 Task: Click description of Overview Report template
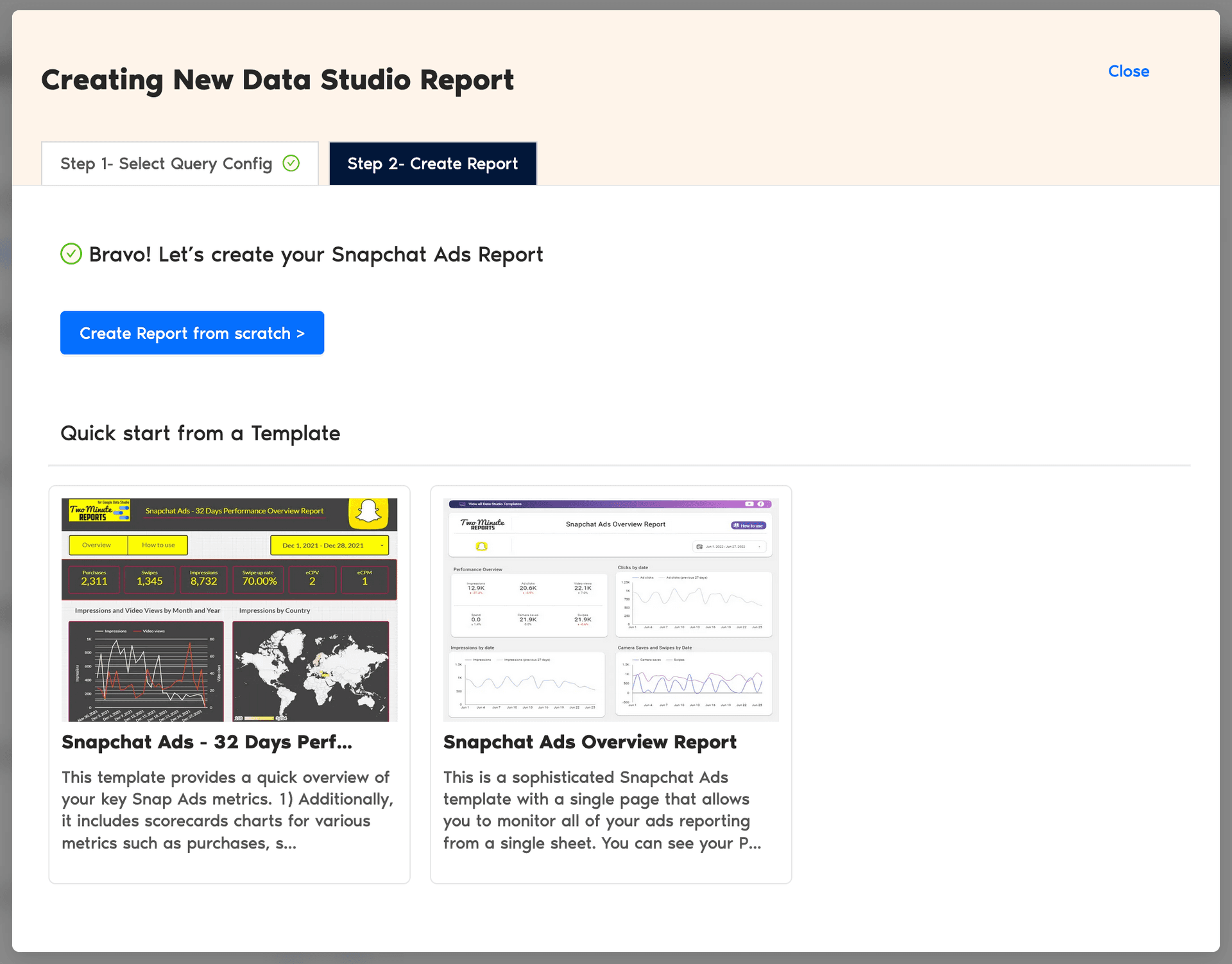tap(603, 810)
